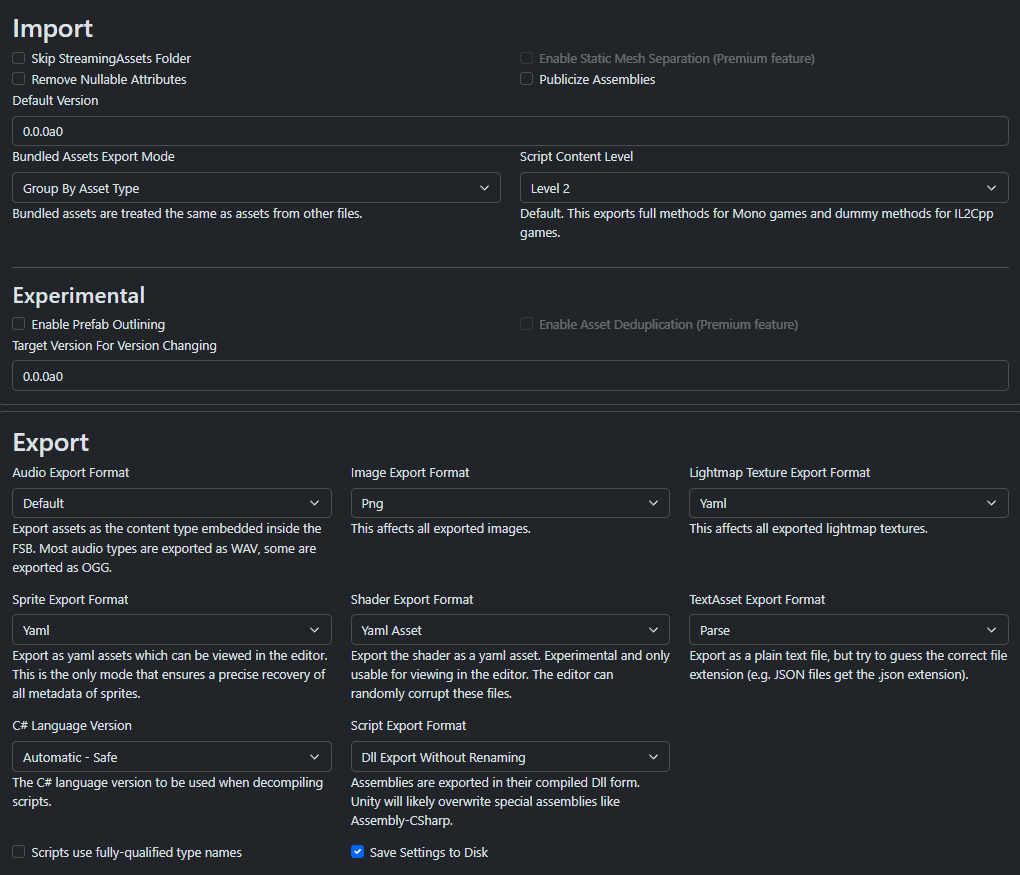Toggle Scripts use fully-qualified type names
1020x875 pixels.
click(x=19, y=852)
